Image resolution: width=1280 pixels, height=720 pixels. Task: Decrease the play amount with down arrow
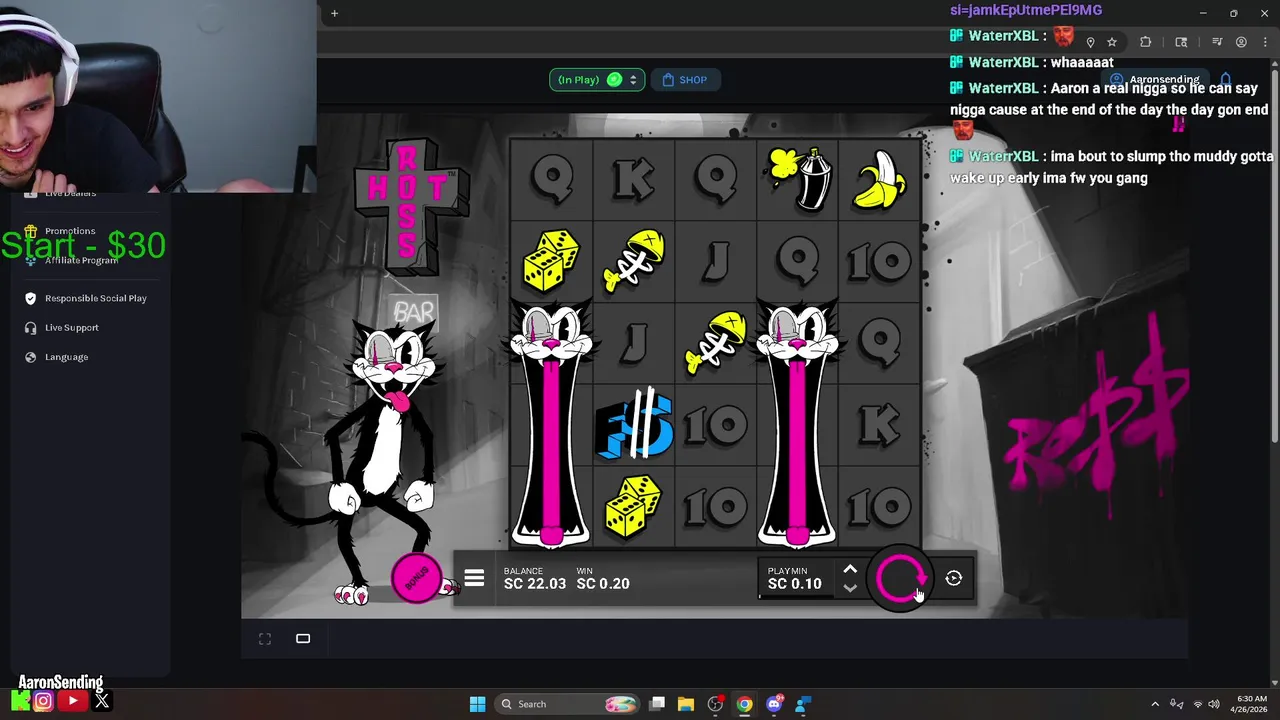pos(850,588)
